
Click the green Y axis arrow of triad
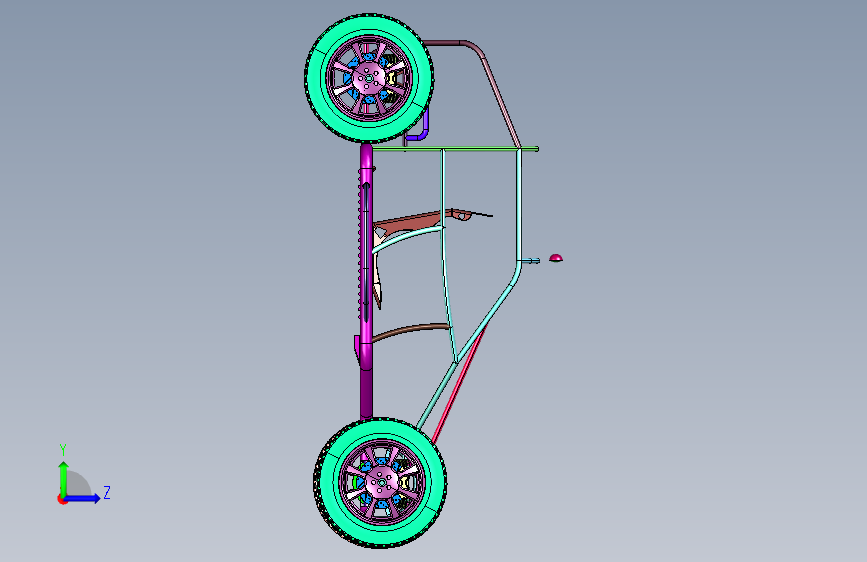[x=64, y=478]
